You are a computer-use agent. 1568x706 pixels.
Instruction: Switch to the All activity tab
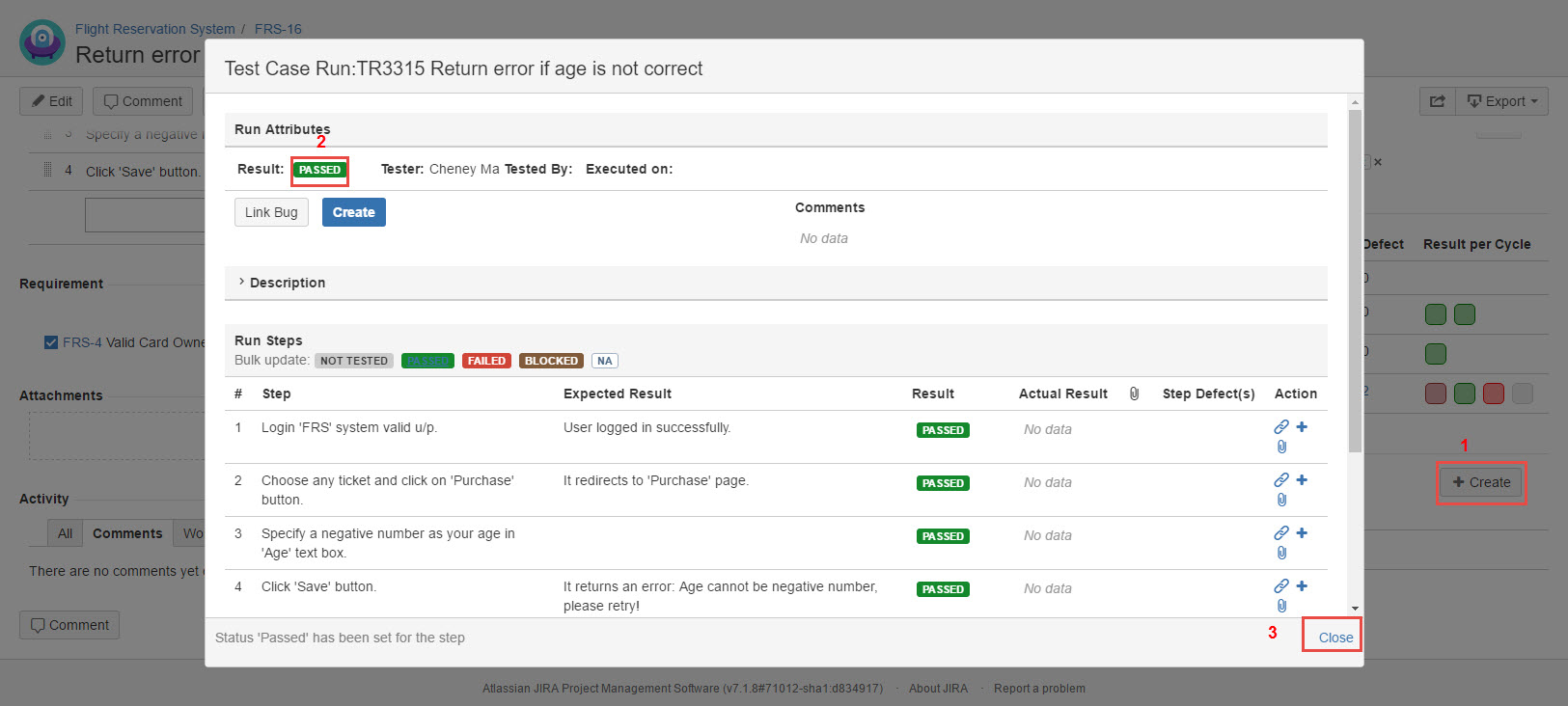[x=65, y=533]
